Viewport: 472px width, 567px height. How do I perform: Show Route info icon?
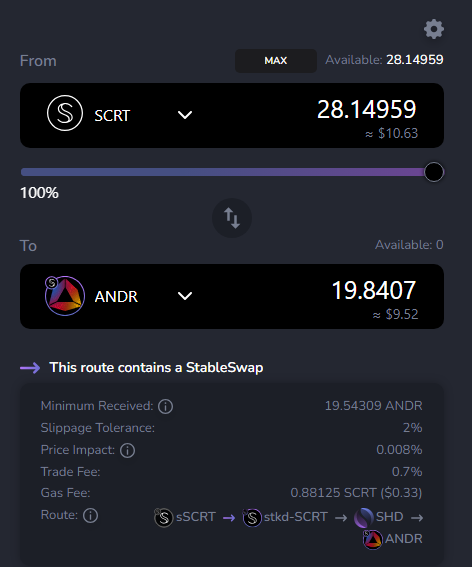pos(90,515)
